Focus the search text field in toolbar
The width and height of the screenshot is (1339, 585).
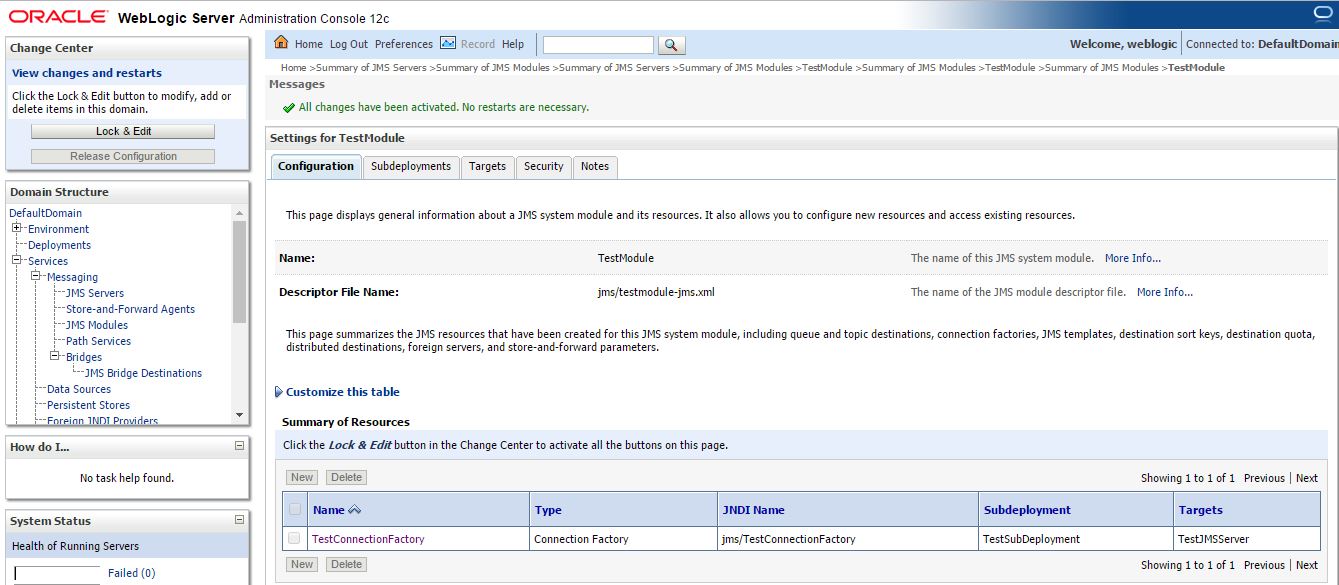(x=598, y=45)
